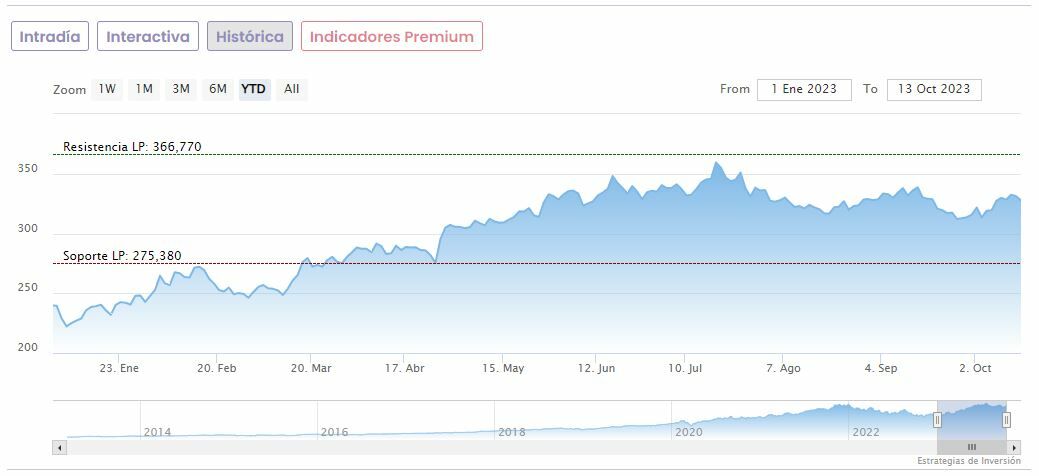Open Indicadores Premium tab
The height and width of the screenshot is (476, 1039).
click(x=391, y=37)
